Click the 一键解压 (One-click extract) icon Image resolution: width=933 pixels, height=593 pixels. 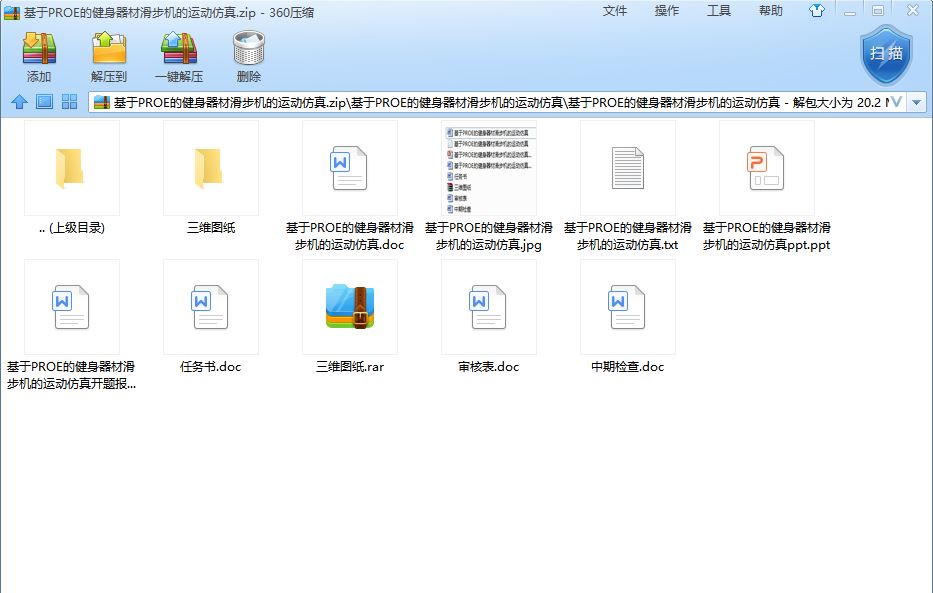[x=179, y=49]
